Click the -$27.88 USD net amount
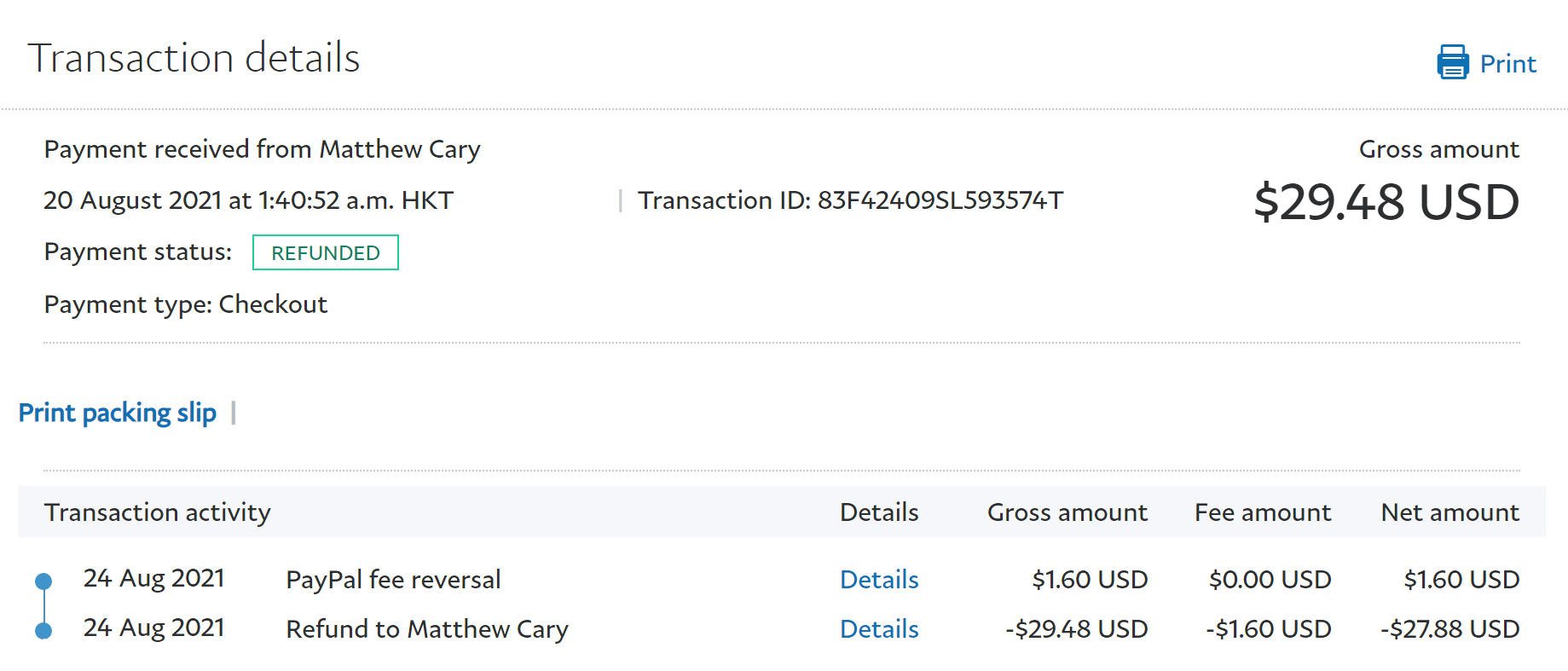1568x671 pixels. click(x=1449, y=629)
